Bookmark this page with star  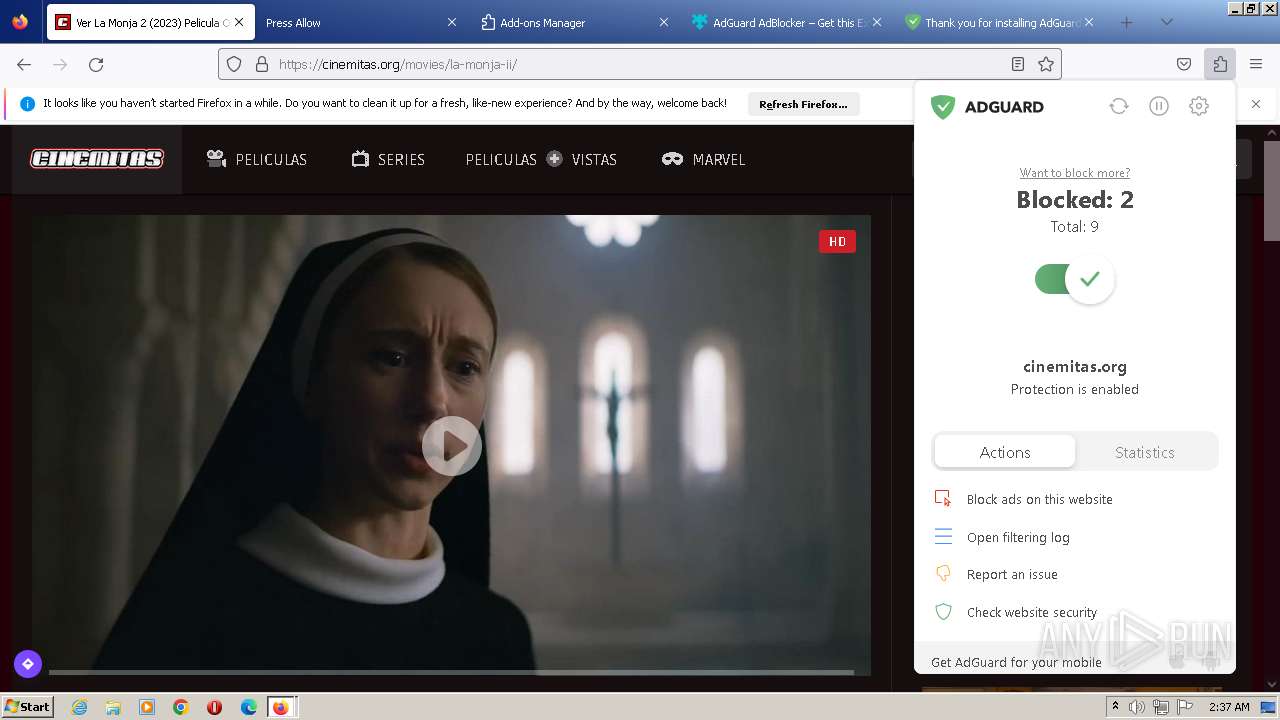pyautogui.click(x=1046, y=64)
